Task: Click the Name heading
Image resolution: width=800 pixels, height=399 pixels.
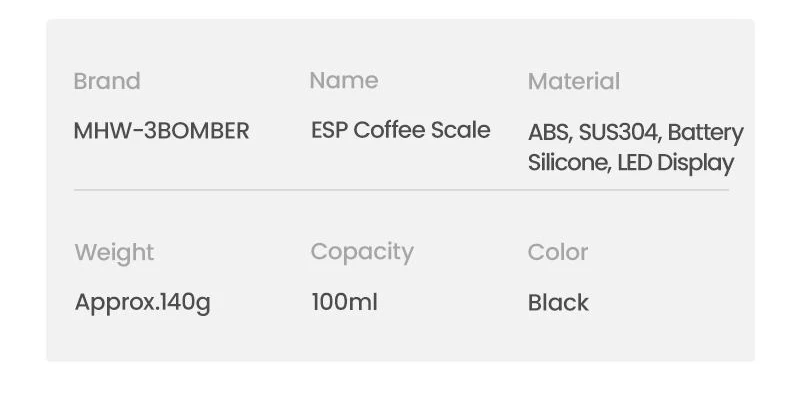Action: click(x=344, y=81)
